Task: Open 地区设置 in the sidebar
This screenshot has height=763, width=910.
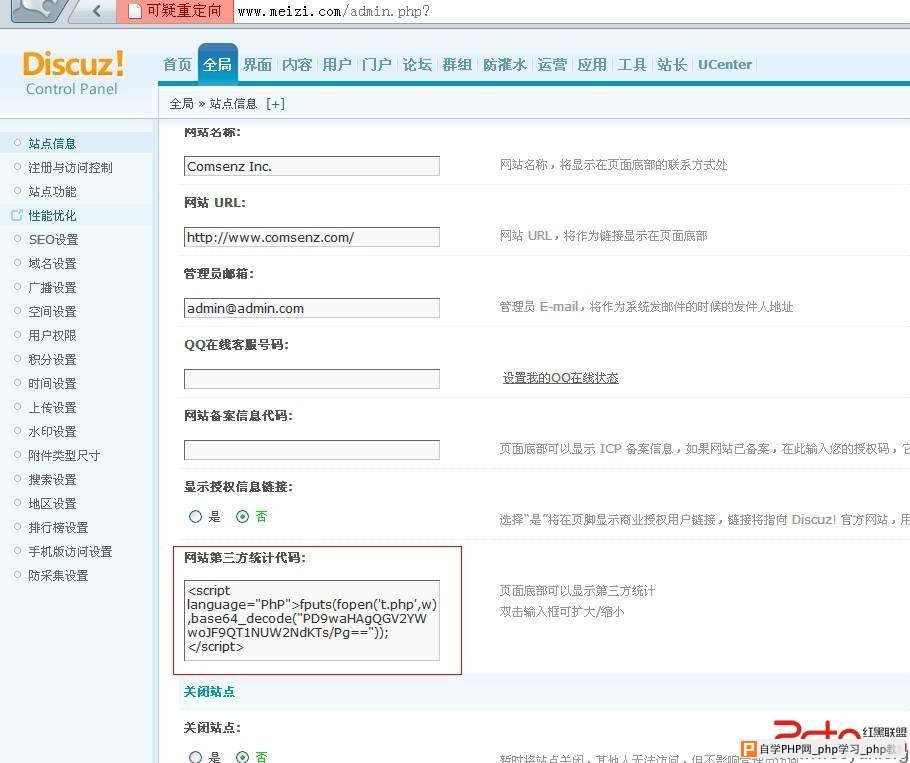Action: (52, 504)
